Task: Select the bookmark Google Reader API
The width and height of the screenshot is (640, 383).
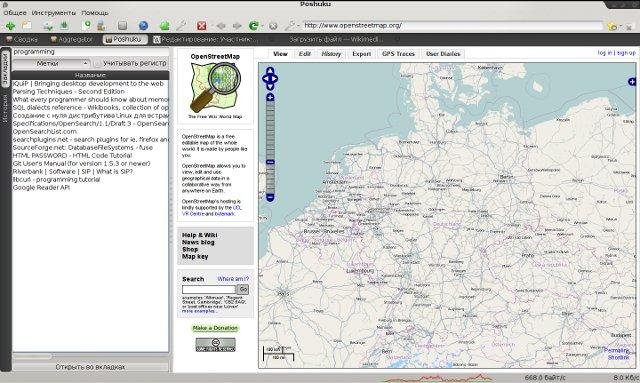Action: click(x=41, y=187)
